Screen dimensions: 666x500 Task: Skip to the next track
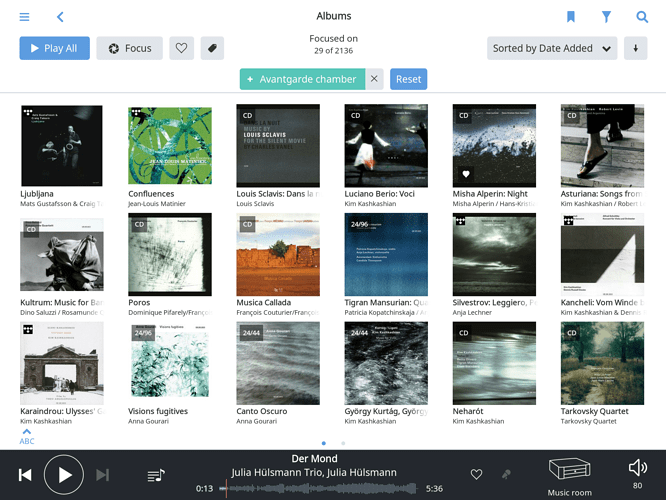coord(102,475)
